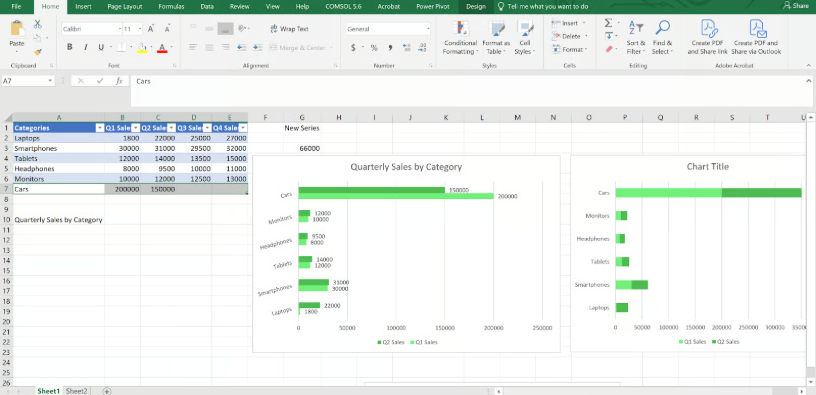816x395 pixels.
Task: Click Create PDF and Share via Outlook
Action: [x=755, y=37]
